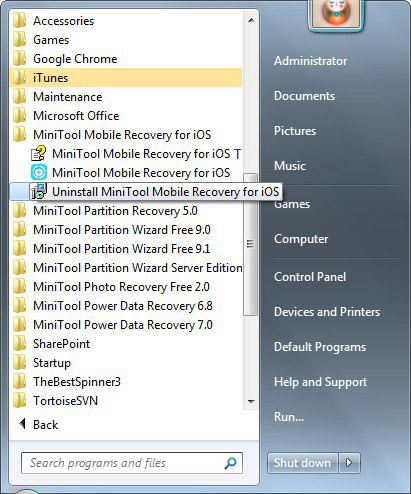
Task: Open Control Panel
Action: pos(310,277)
